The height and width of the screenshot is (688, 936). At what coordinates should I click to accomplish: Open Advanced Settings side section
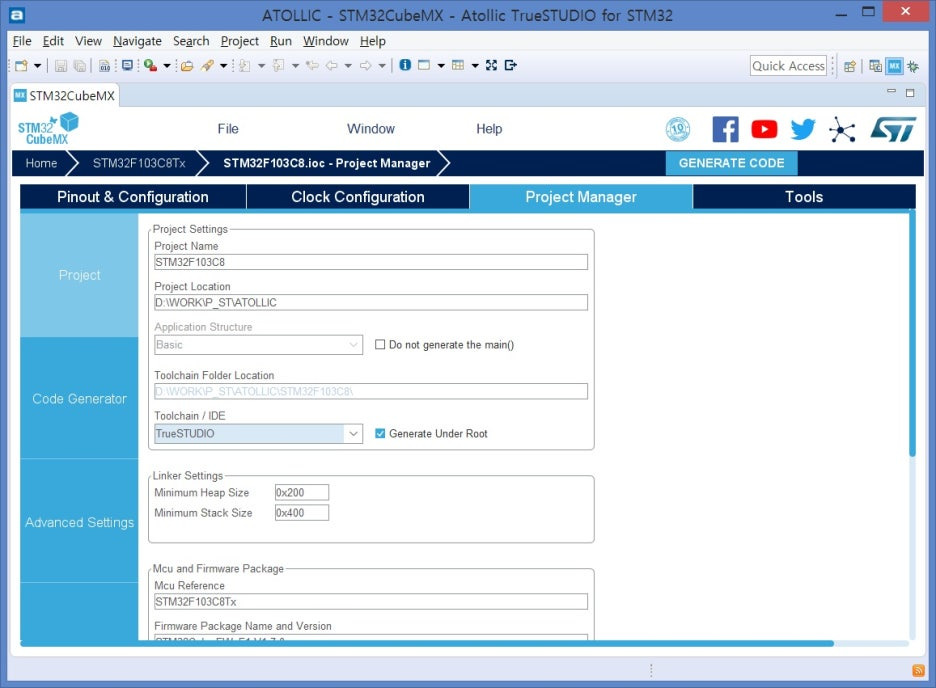(x=79, y=522)
